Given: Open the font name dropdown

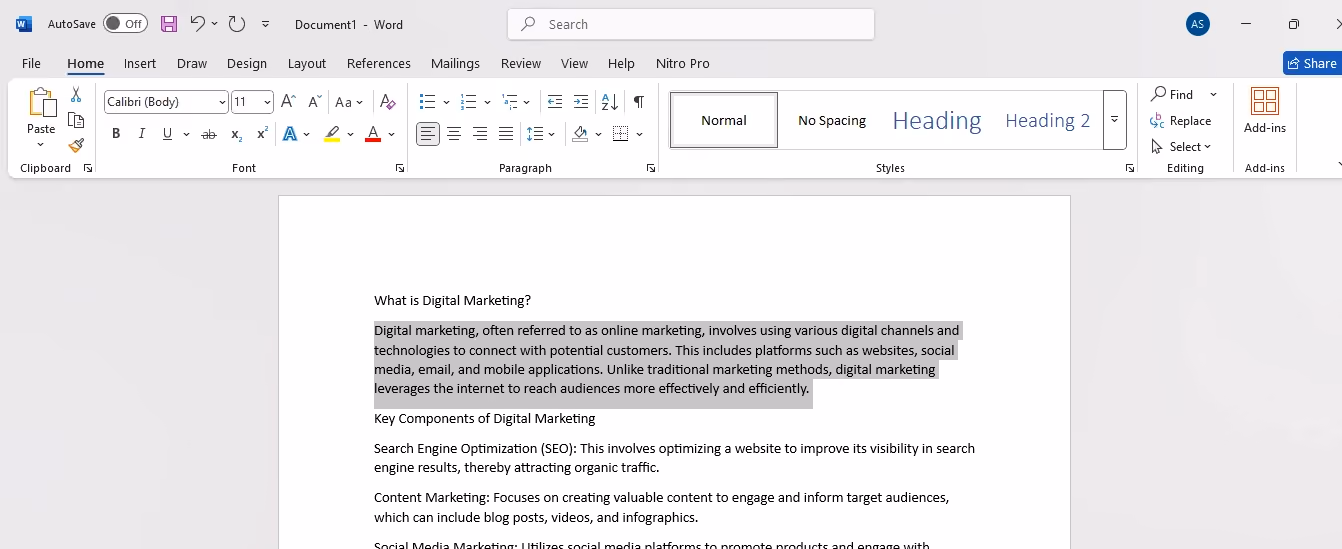Looking at the screenshot, I should pos(222,102).
